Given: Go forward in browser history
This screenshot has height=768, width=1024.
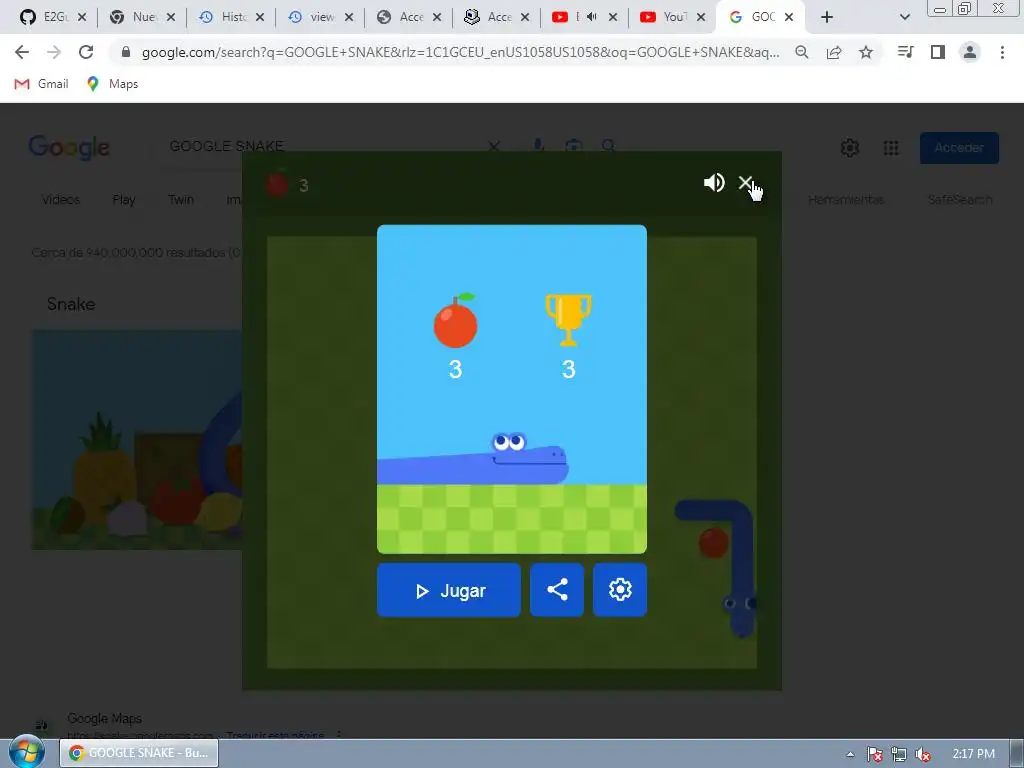Looking at the screenshot, I should [x=54, y=52].
